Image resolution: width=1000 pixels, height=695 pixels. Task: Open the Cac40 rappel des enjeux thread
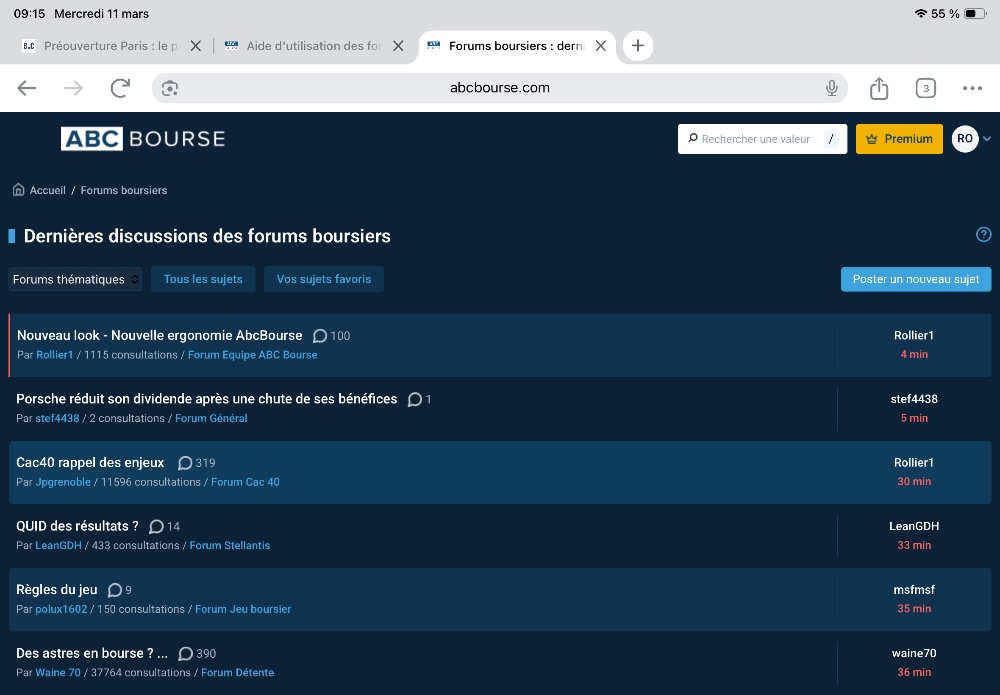point(90,463)
